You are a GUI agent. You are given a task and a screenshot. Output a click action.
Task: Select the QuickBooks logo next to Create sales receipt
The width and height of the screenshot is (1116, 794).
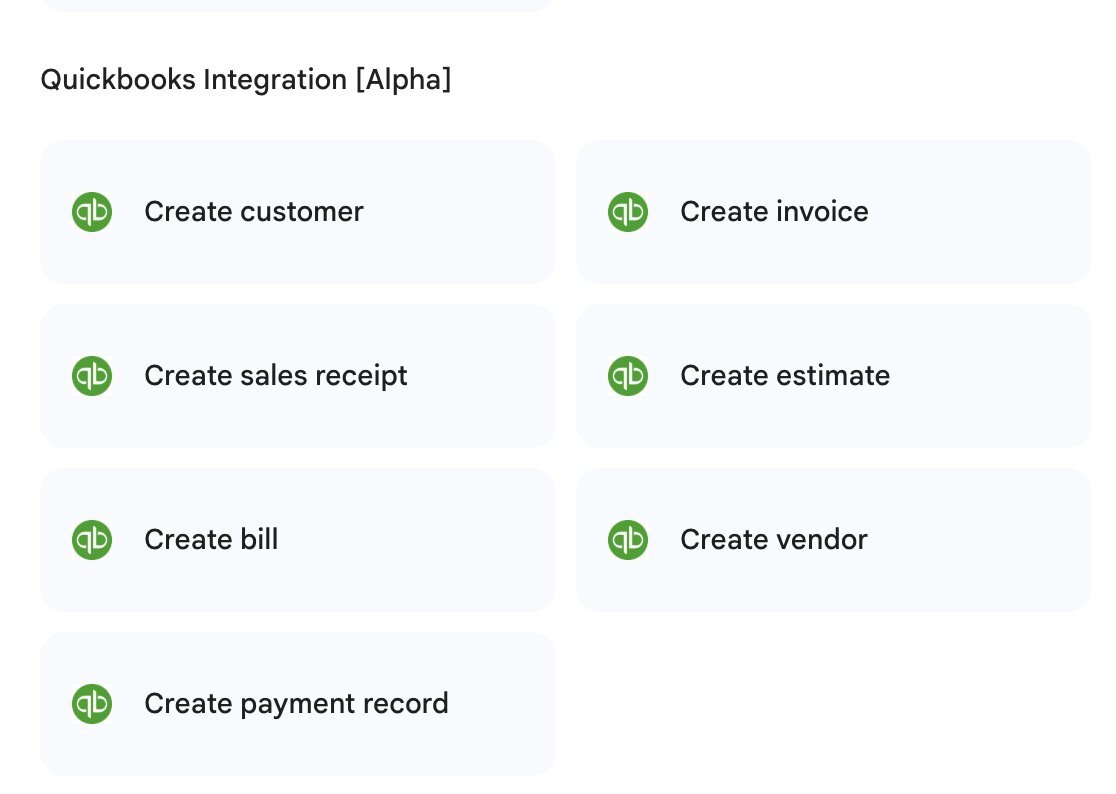tap(92, 376)
